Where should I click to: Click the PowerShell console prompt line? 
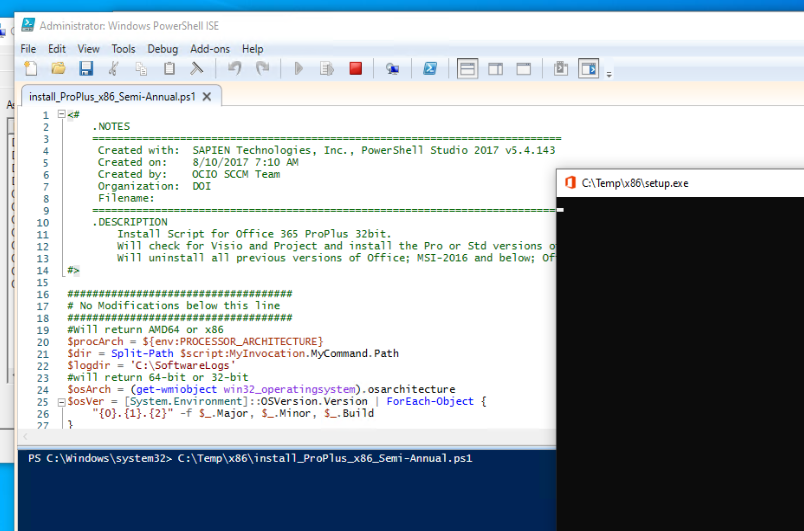pos(250,458)
